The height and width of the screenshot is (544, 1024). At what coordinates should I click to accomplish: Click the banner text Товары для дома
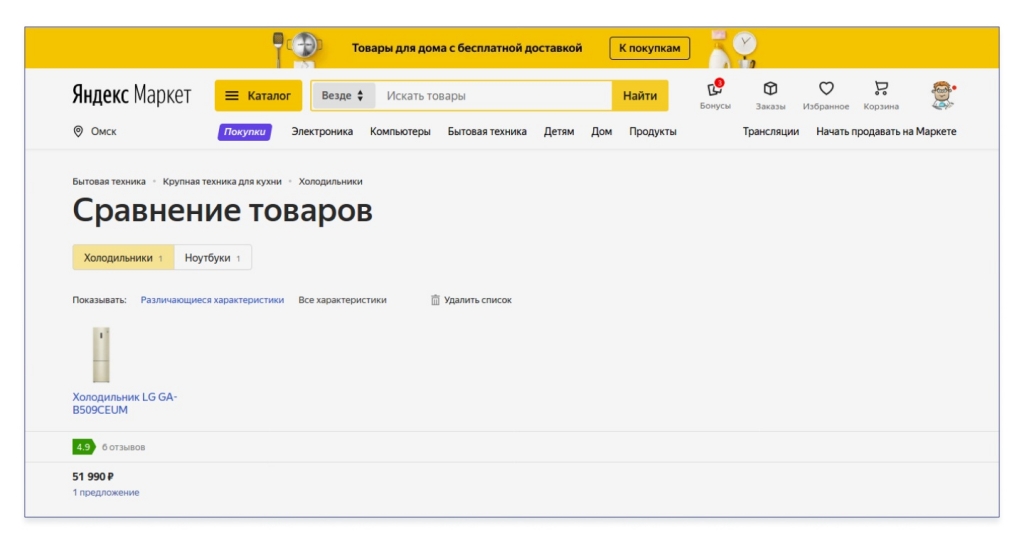467,48
